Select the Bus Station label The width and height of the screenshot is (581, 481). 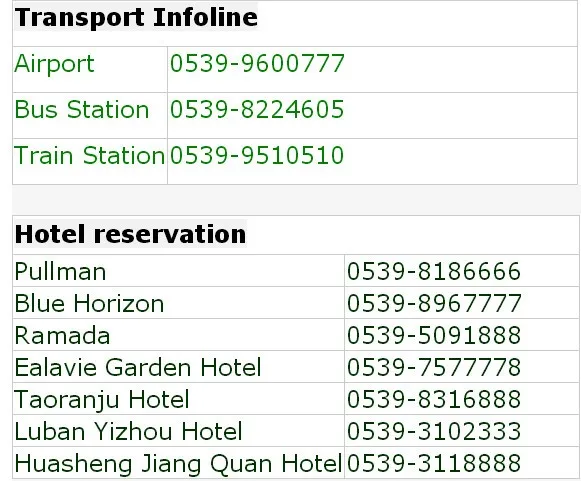tap(82, 109)
